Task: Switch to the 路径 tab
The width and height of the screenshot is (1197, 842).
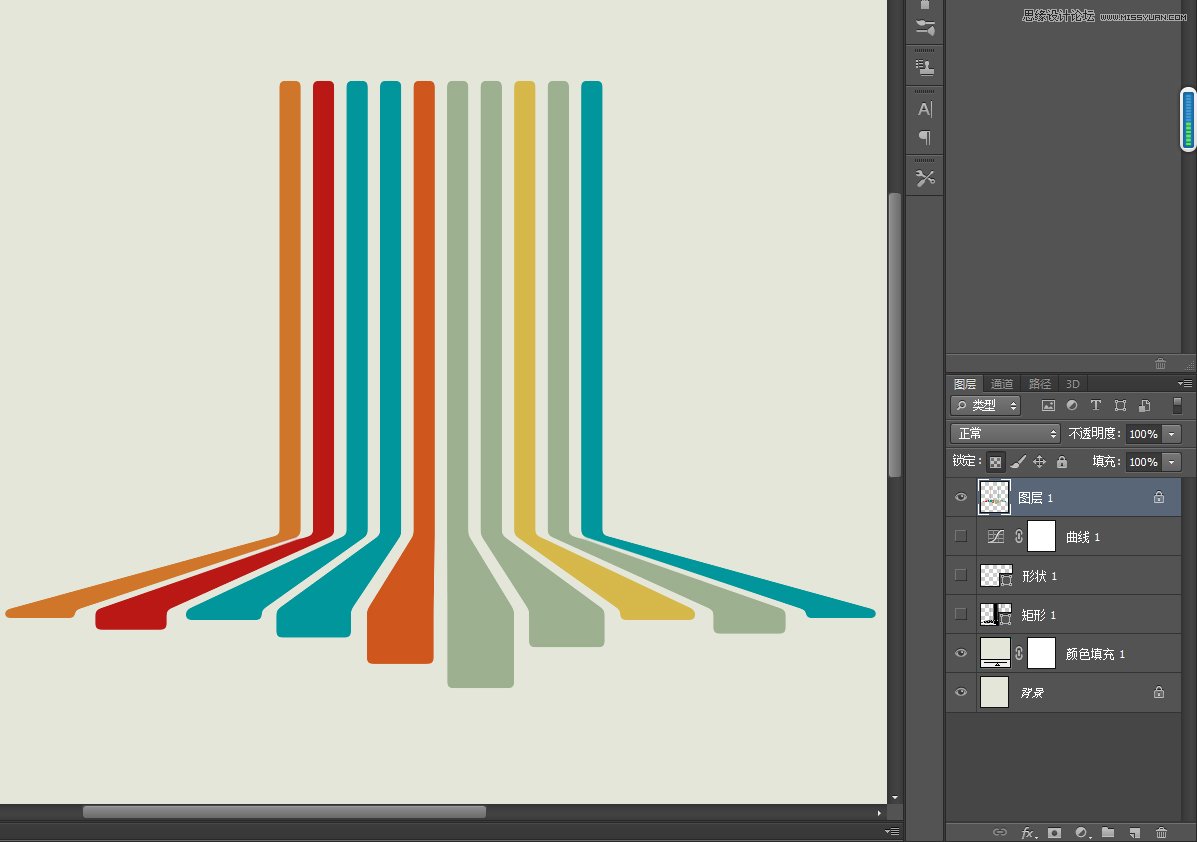Action: 1039,384
